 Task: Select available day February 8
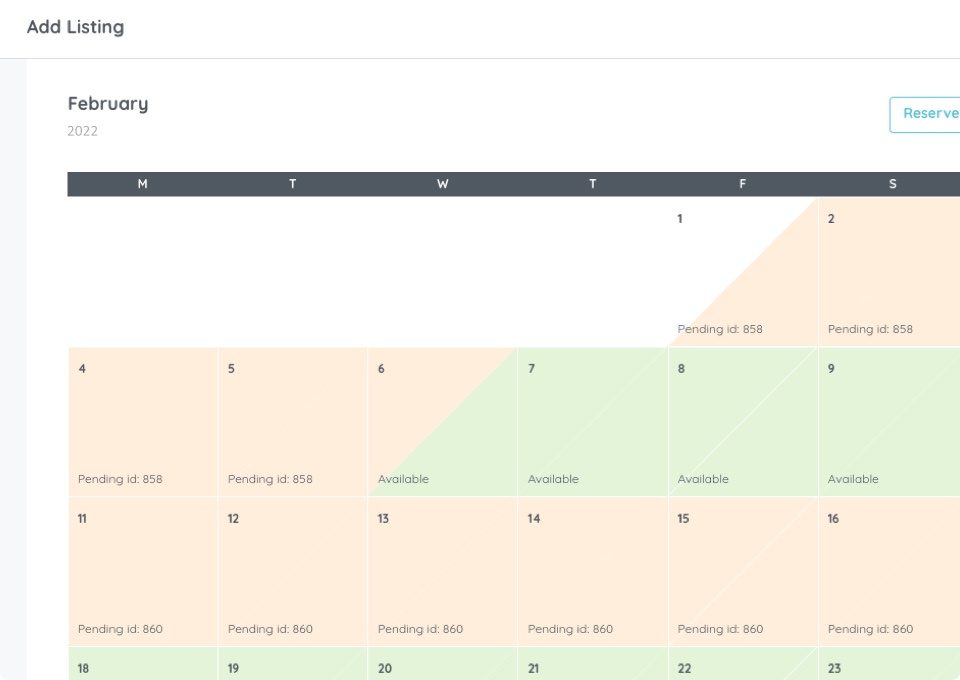pos(743,422)
